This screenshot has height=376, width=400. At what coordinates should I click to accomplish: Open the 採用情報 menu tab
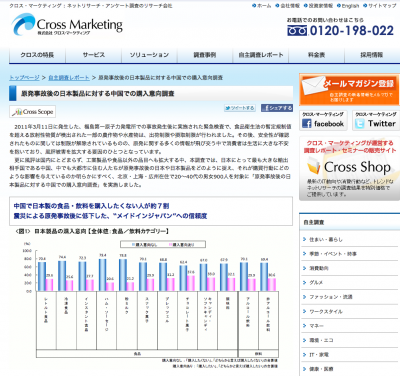[372, 55]
